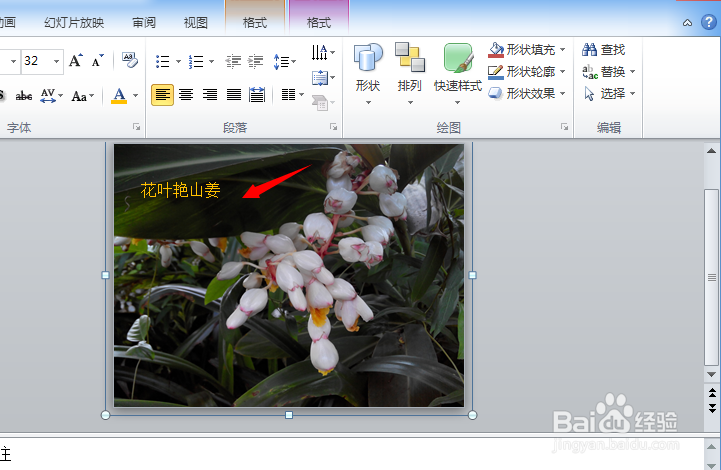The image size is (721, 470).
Task: Open the line spacing options
Action: [x=285, y=61]
